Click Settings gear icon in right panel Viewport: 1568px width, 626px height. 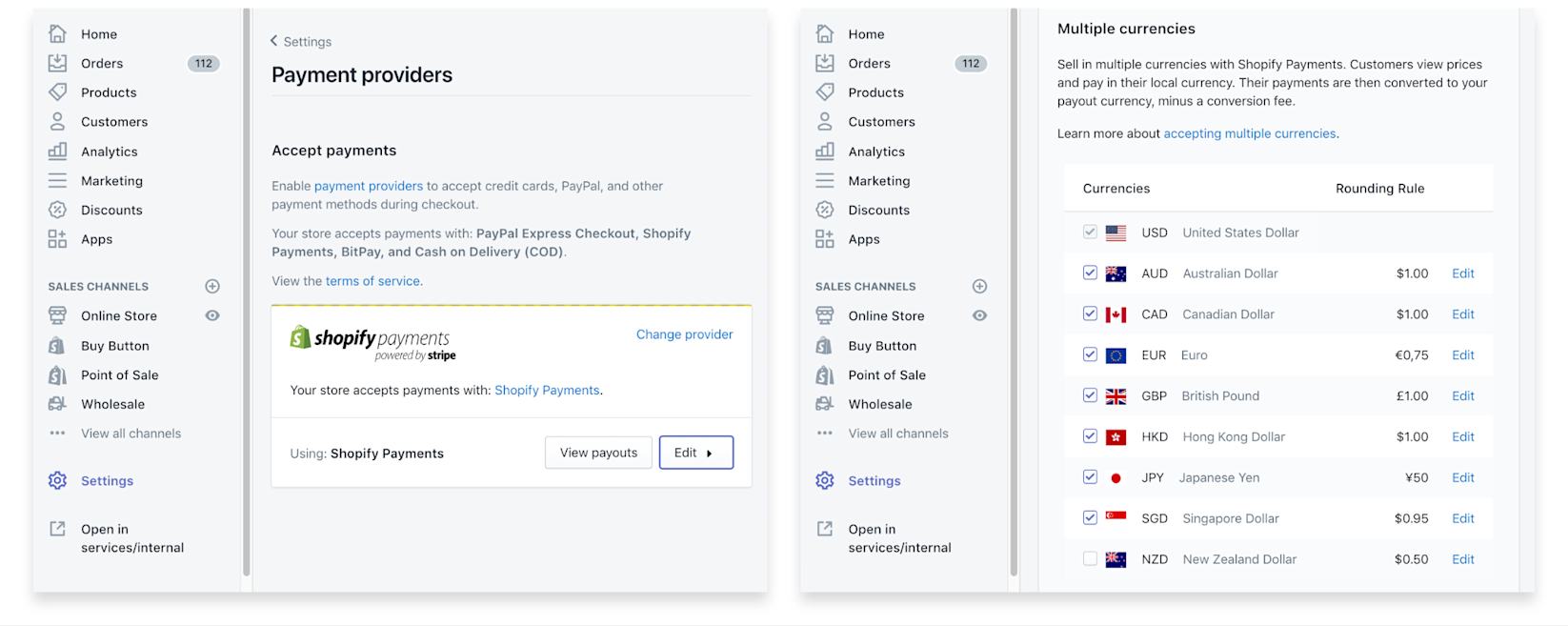click(825, 480)
